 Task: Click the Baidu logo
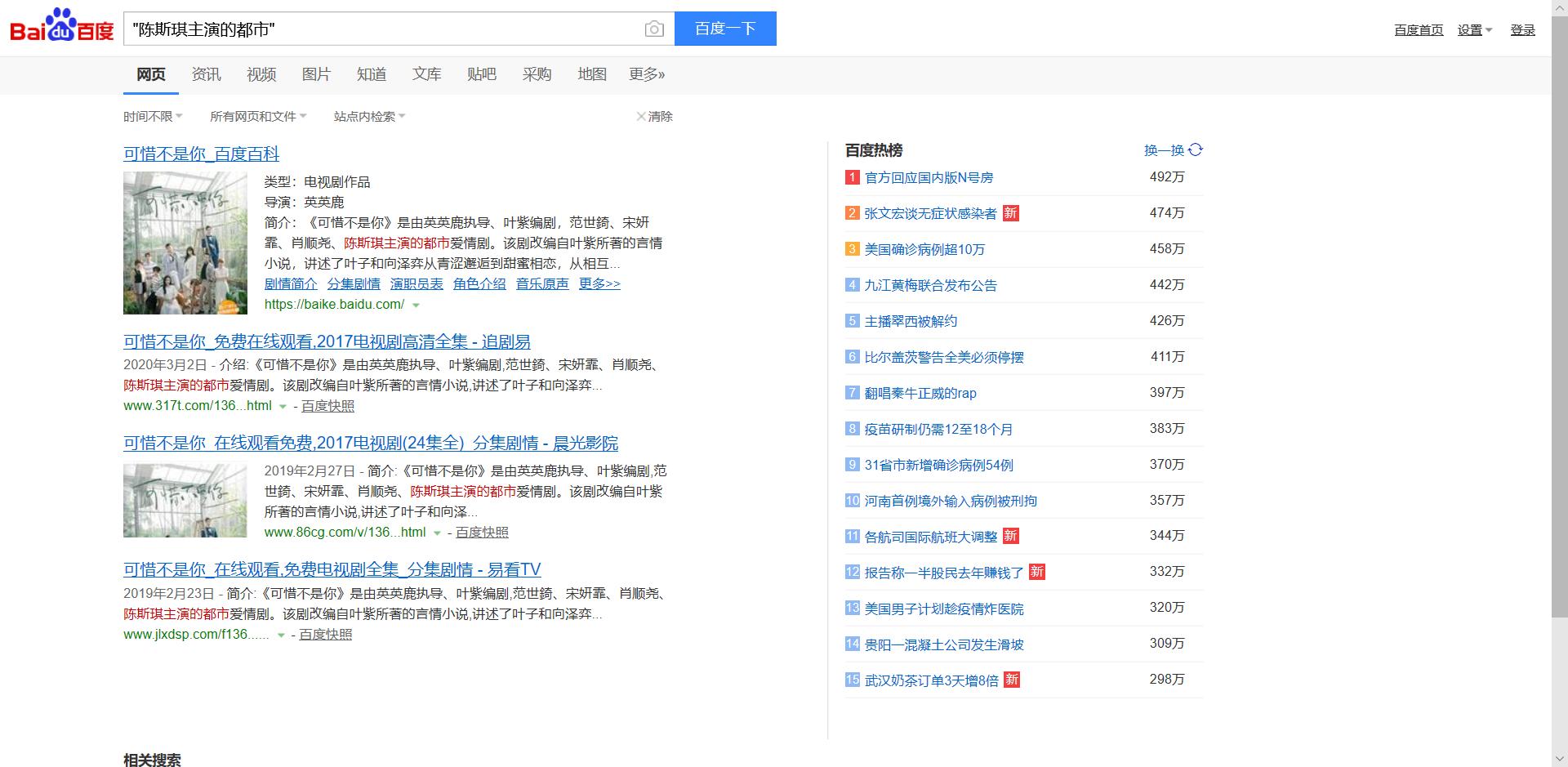pos(59,26)
